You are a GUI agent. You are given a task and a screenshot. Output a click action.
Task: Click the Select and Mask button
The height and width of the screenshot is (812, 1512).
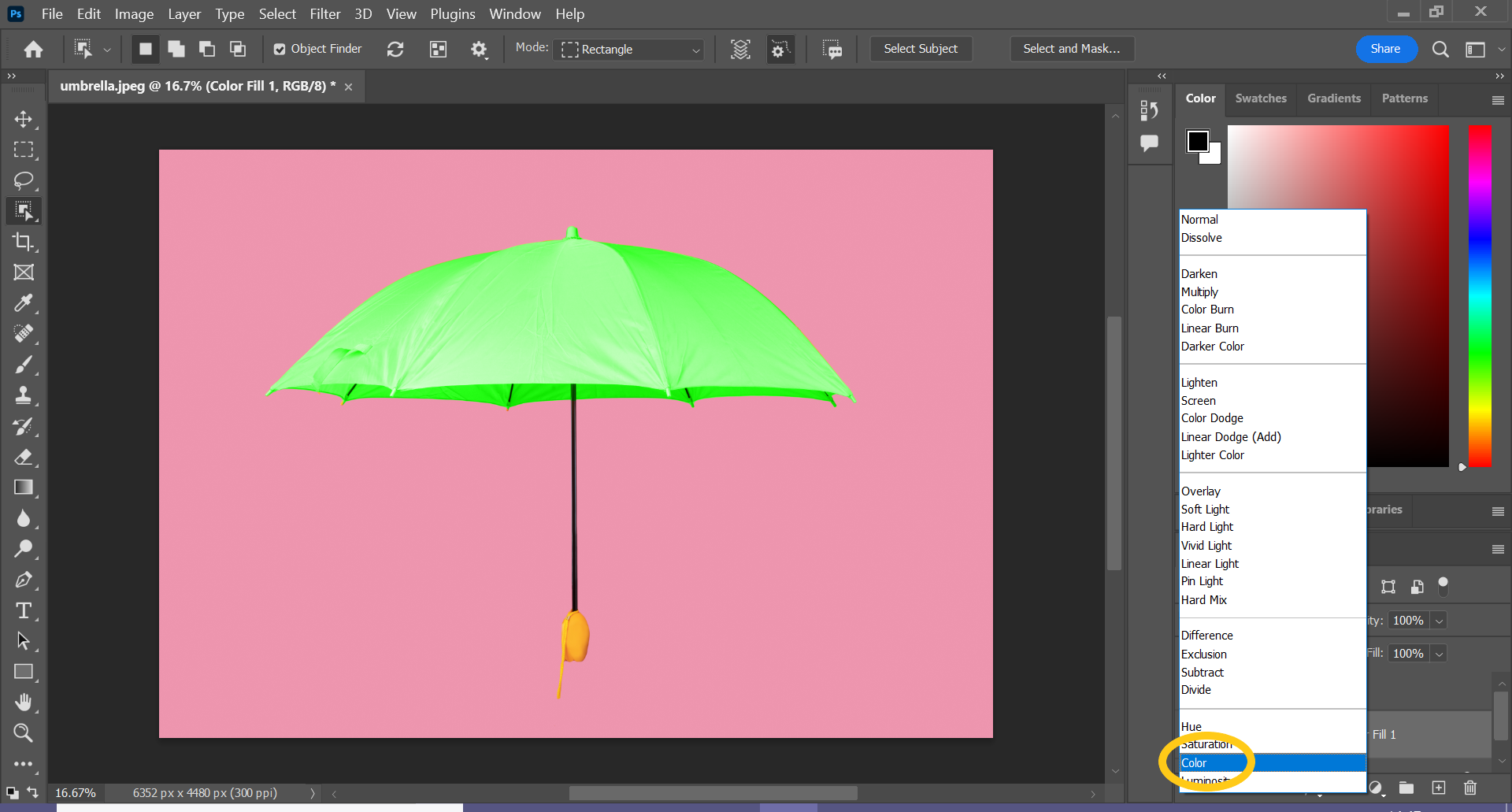pos(1071,49)
